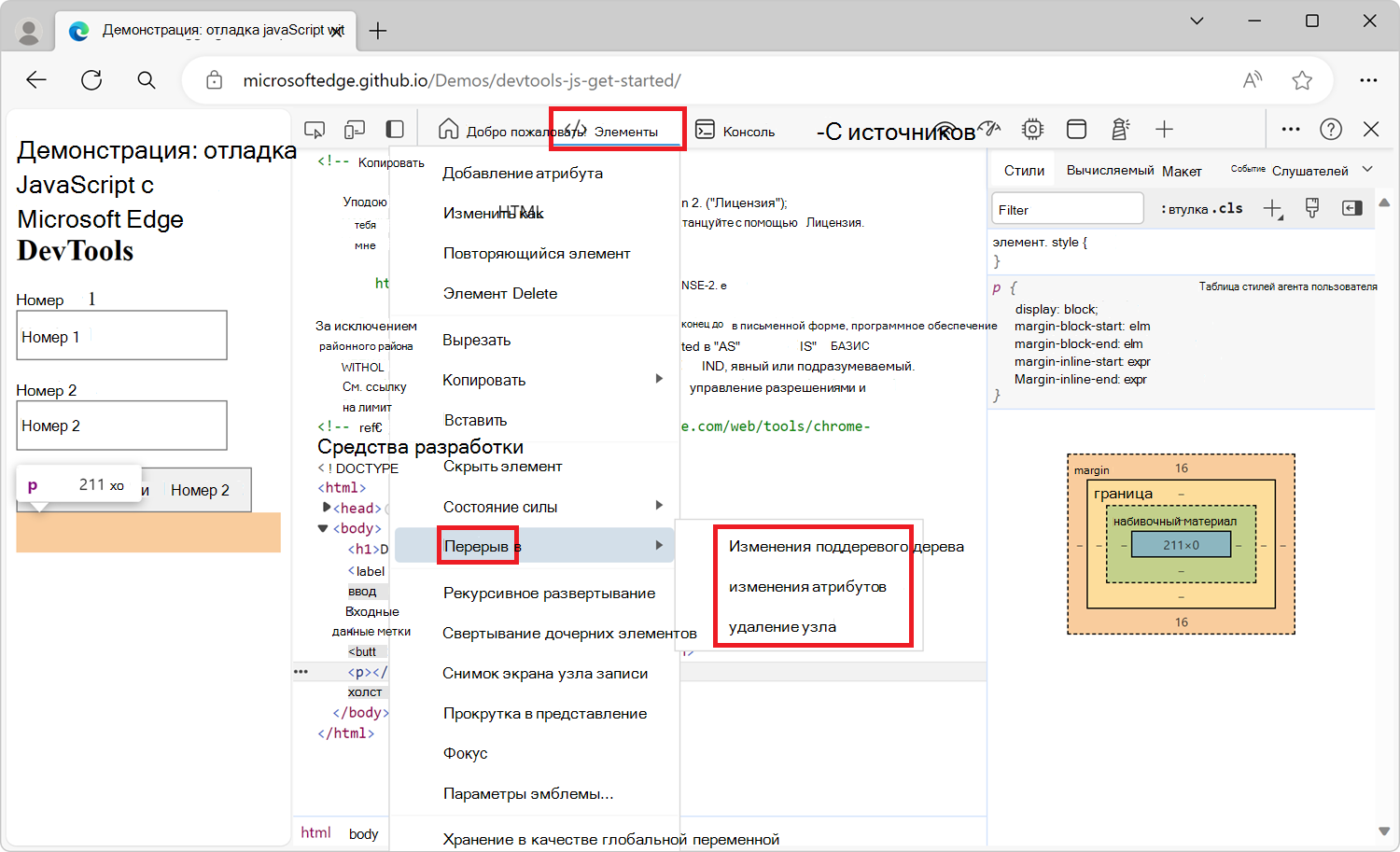
Task: Click the plus icon for more tools
Action: (1163, 130)
